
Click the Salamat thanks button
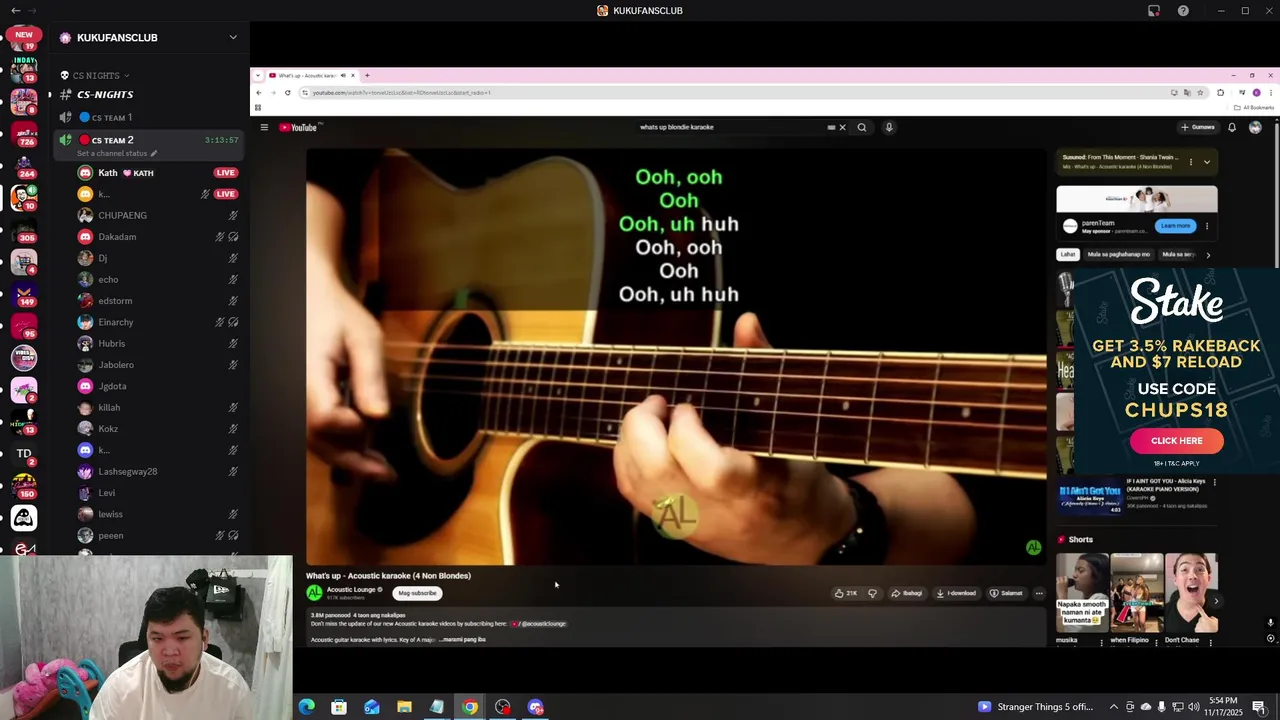pyautogui.click(x=1006, y=593)
